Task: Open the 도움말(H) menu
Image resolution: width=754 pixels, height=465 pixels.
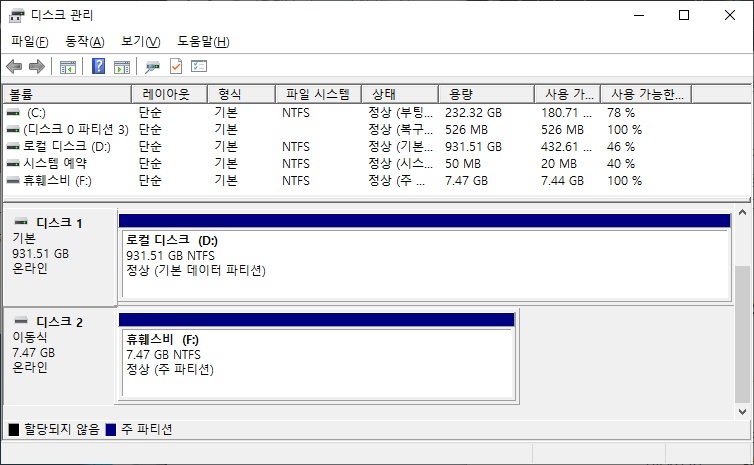Action: pyautogui.click(x=203, y=41)
